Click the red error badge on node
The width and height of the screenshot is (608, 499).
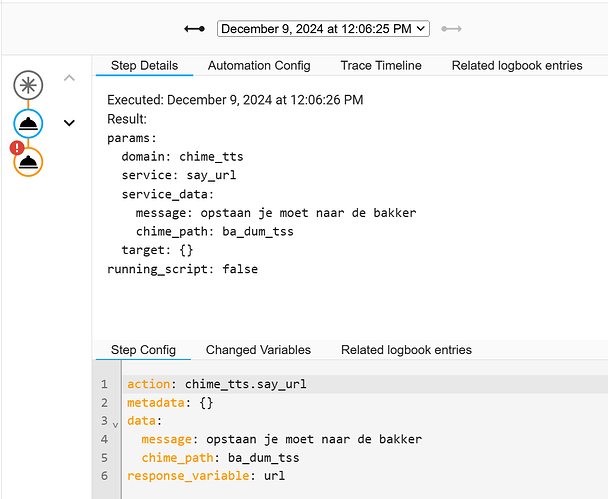click(x=16, y=148)
